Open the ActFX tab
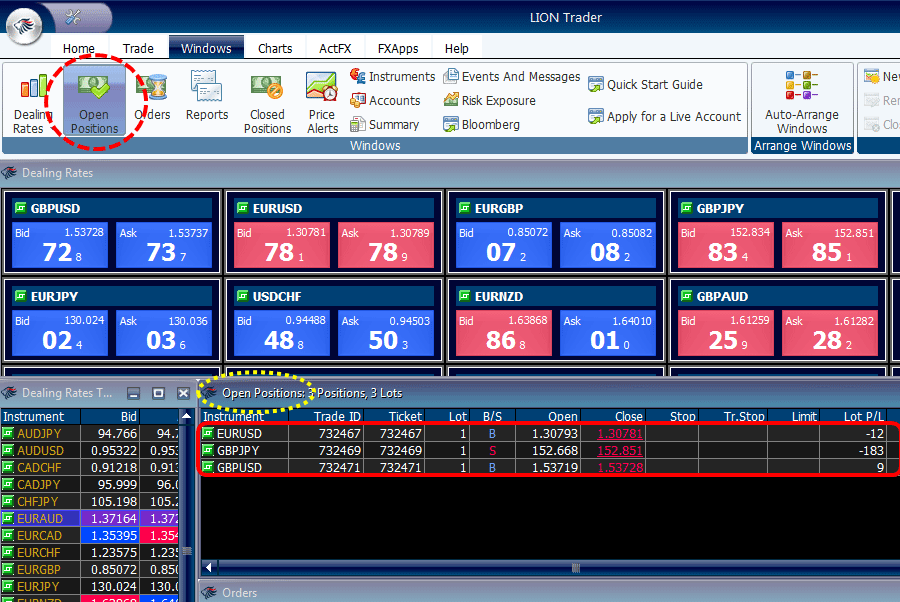Screen dimensions: 900x602 coord(335,49)
